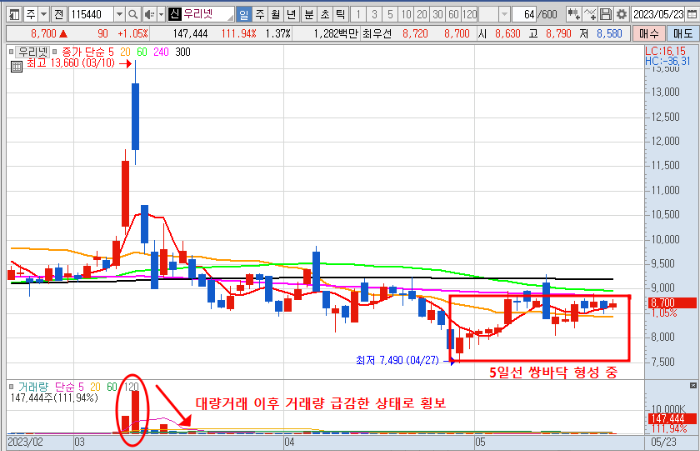Select the 120 interval button
Viewport: 700px width, 451px height.
coord(469,15)
